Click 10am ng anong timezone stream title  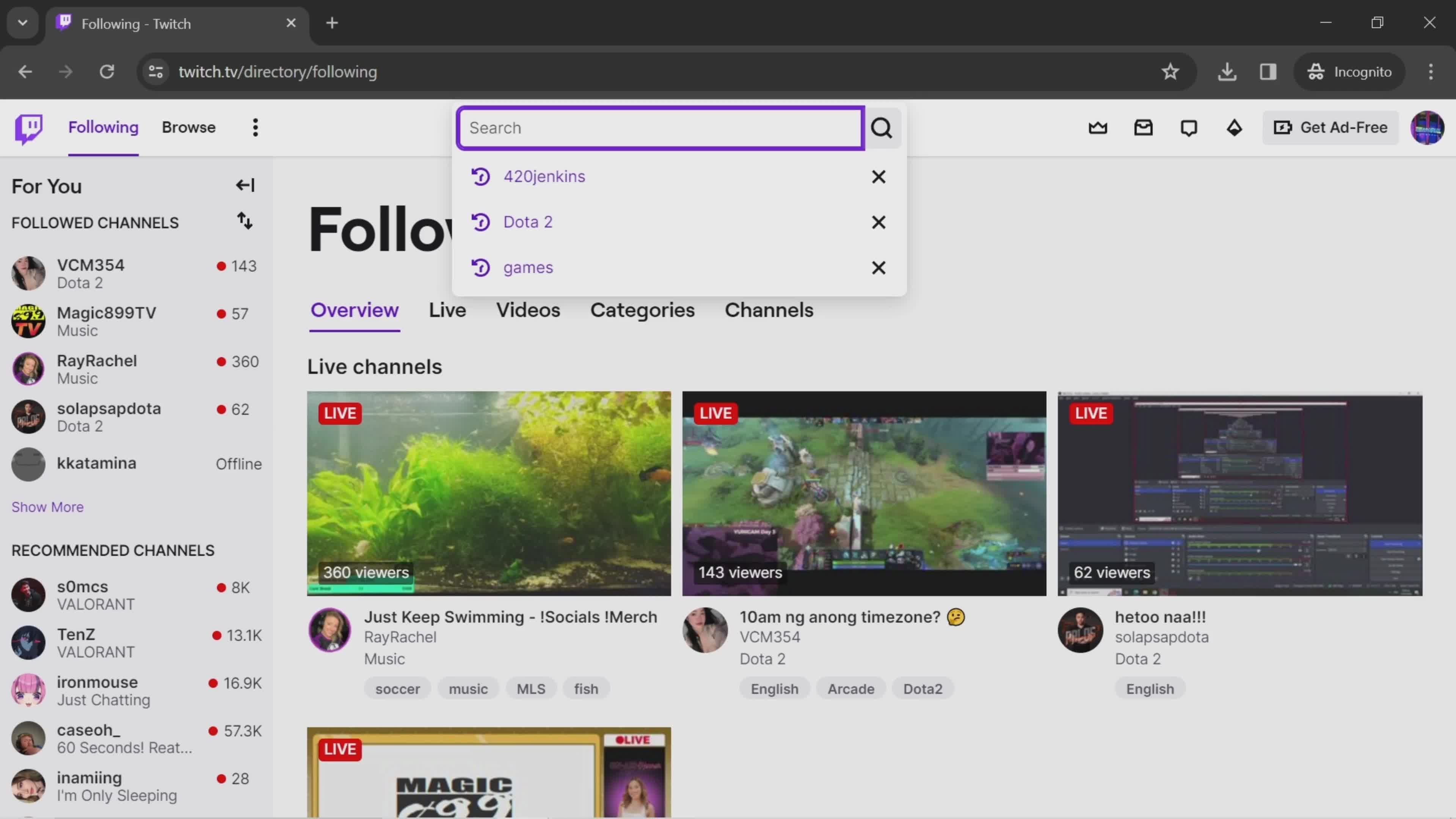852,617
